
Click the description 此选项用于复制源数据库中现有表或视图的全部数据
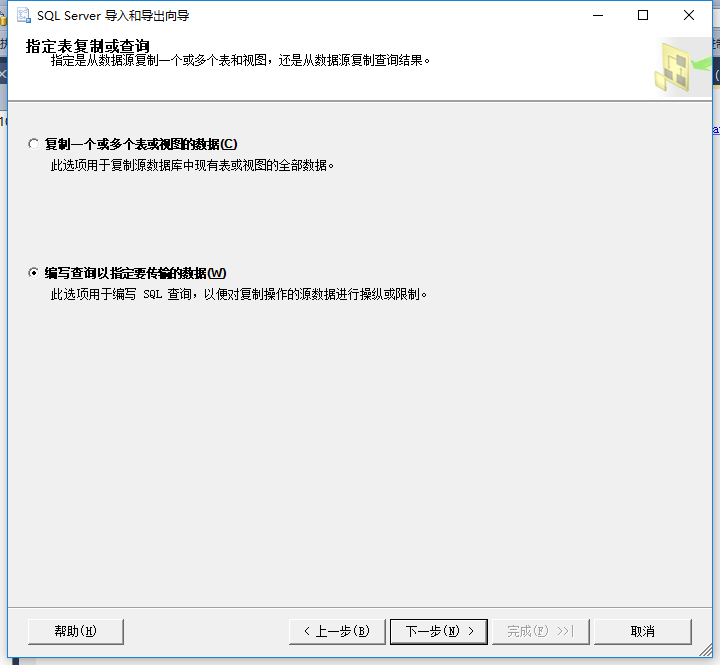coord(192,165)
